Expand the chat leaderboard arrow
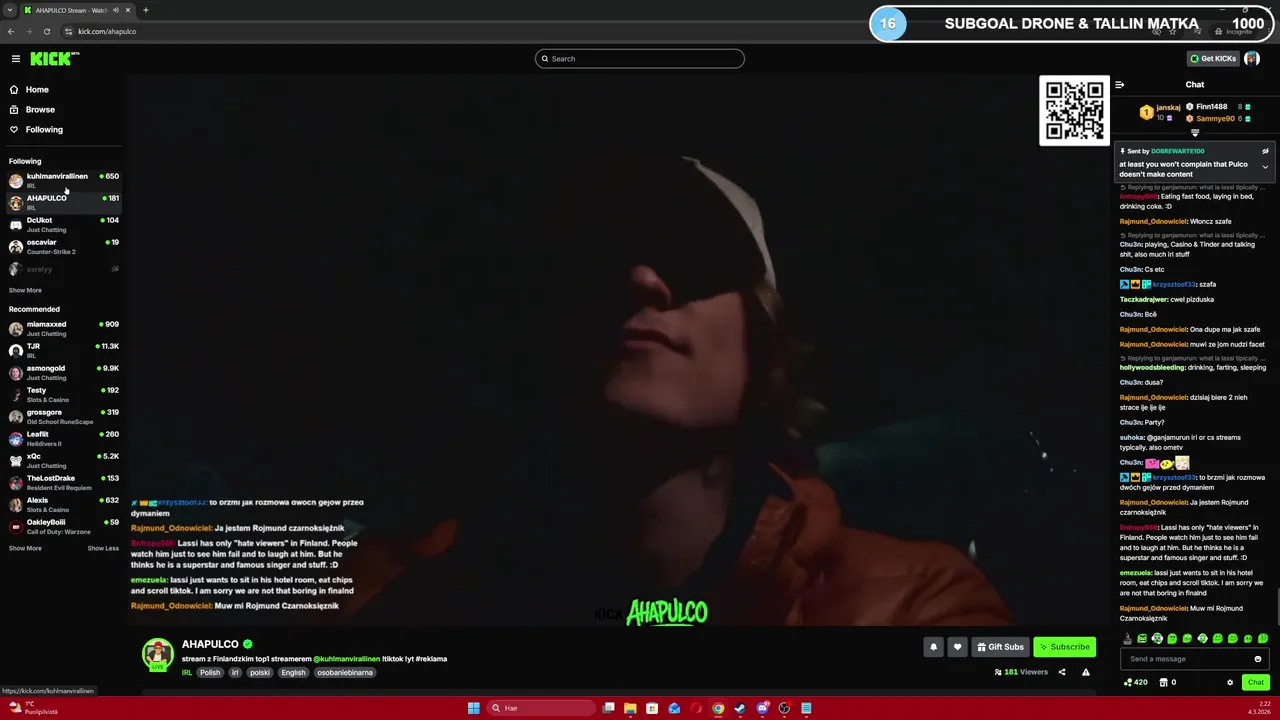The image size is (1280, 720). [x=1195, y=132]
